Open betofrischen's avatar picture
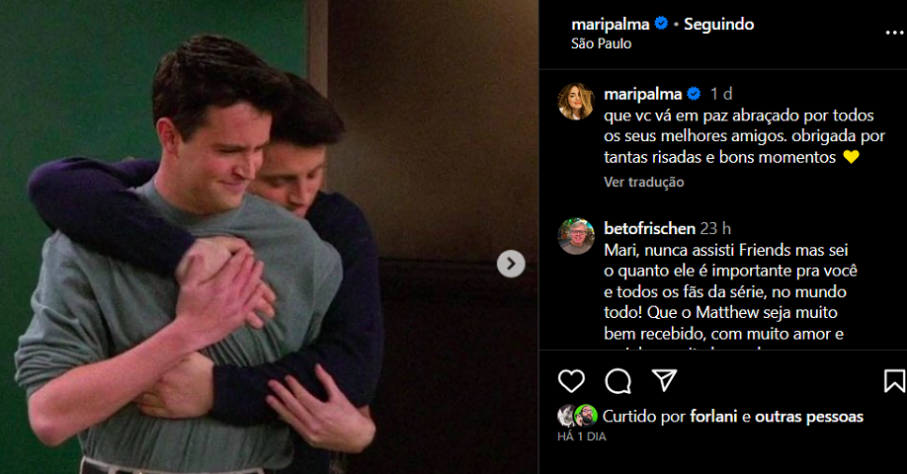The height and width of the screenshot is (474, 907). [576, 236]
